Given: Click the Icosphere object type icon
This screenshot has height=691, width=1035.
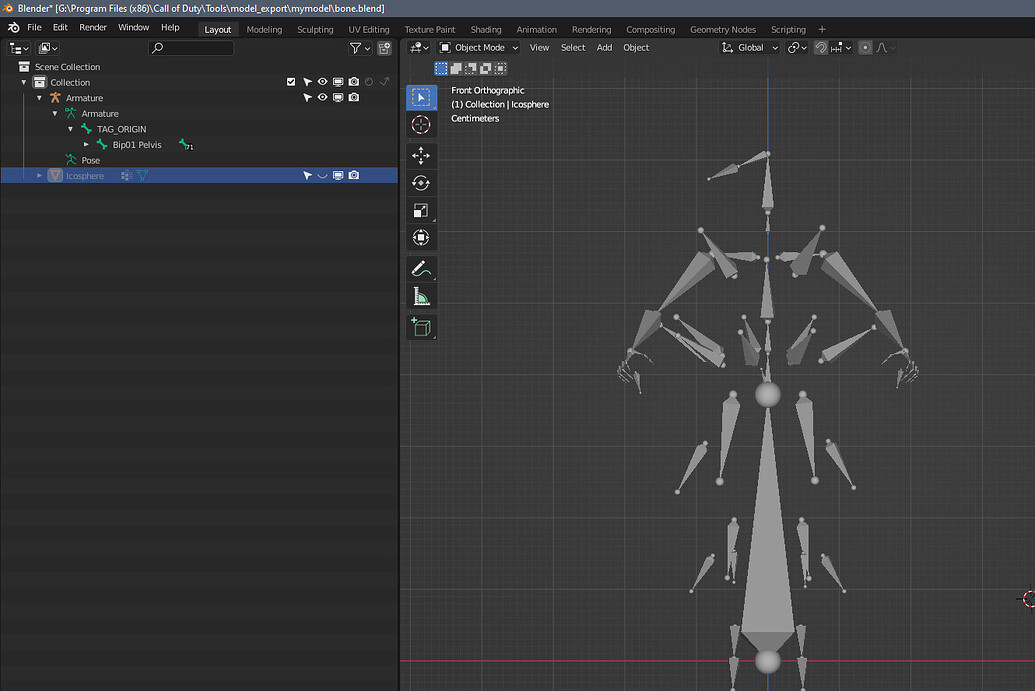Looking at the screenshot, I should (x=55, y=176).
